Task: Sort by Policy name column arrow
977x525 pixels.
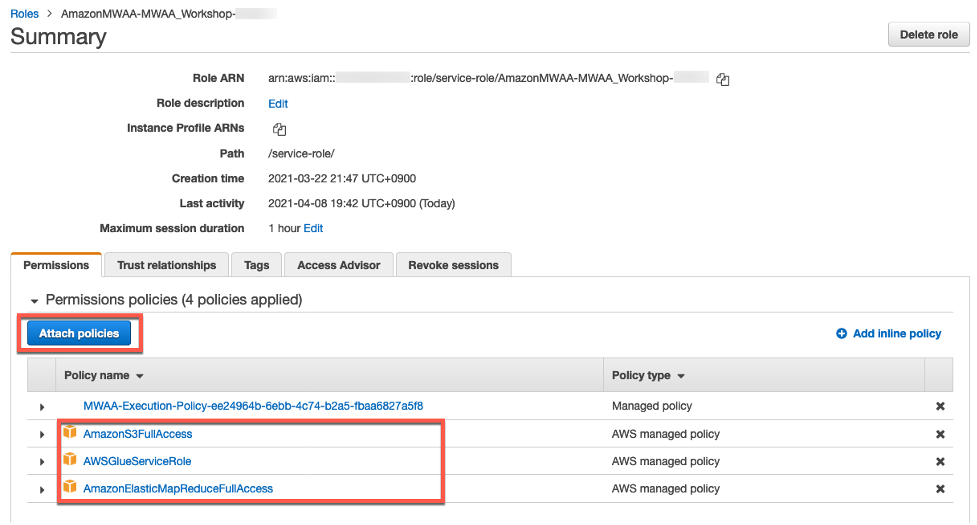Action: (x=139, y=376)
